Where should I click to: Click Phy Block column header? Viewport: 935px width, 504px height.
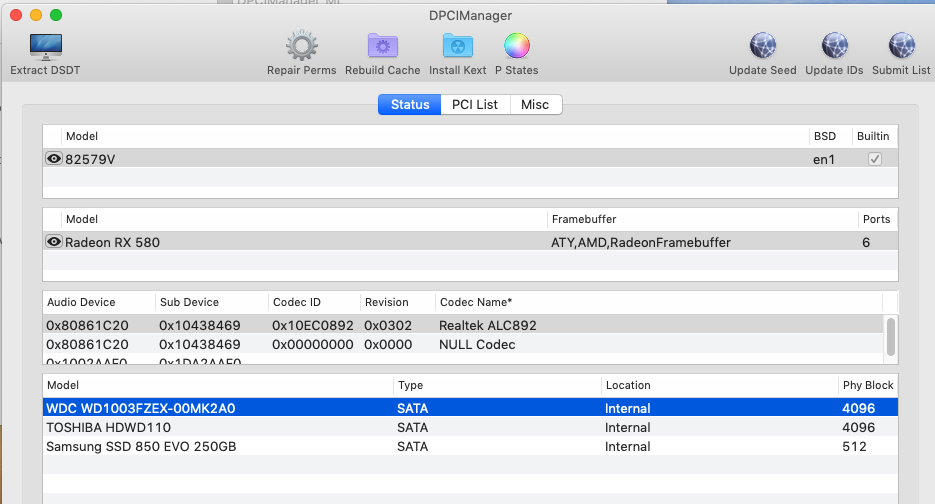click(868, 385)
